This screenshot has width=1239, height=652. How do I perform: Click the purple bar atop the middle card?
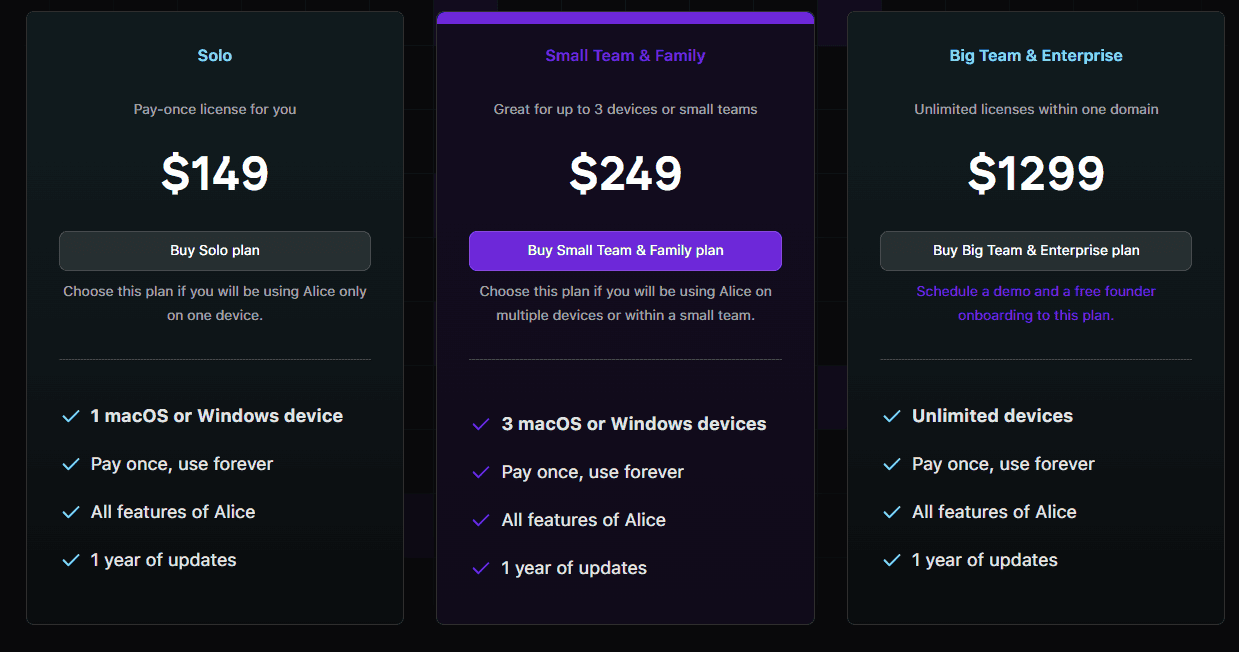pos(625,16)
